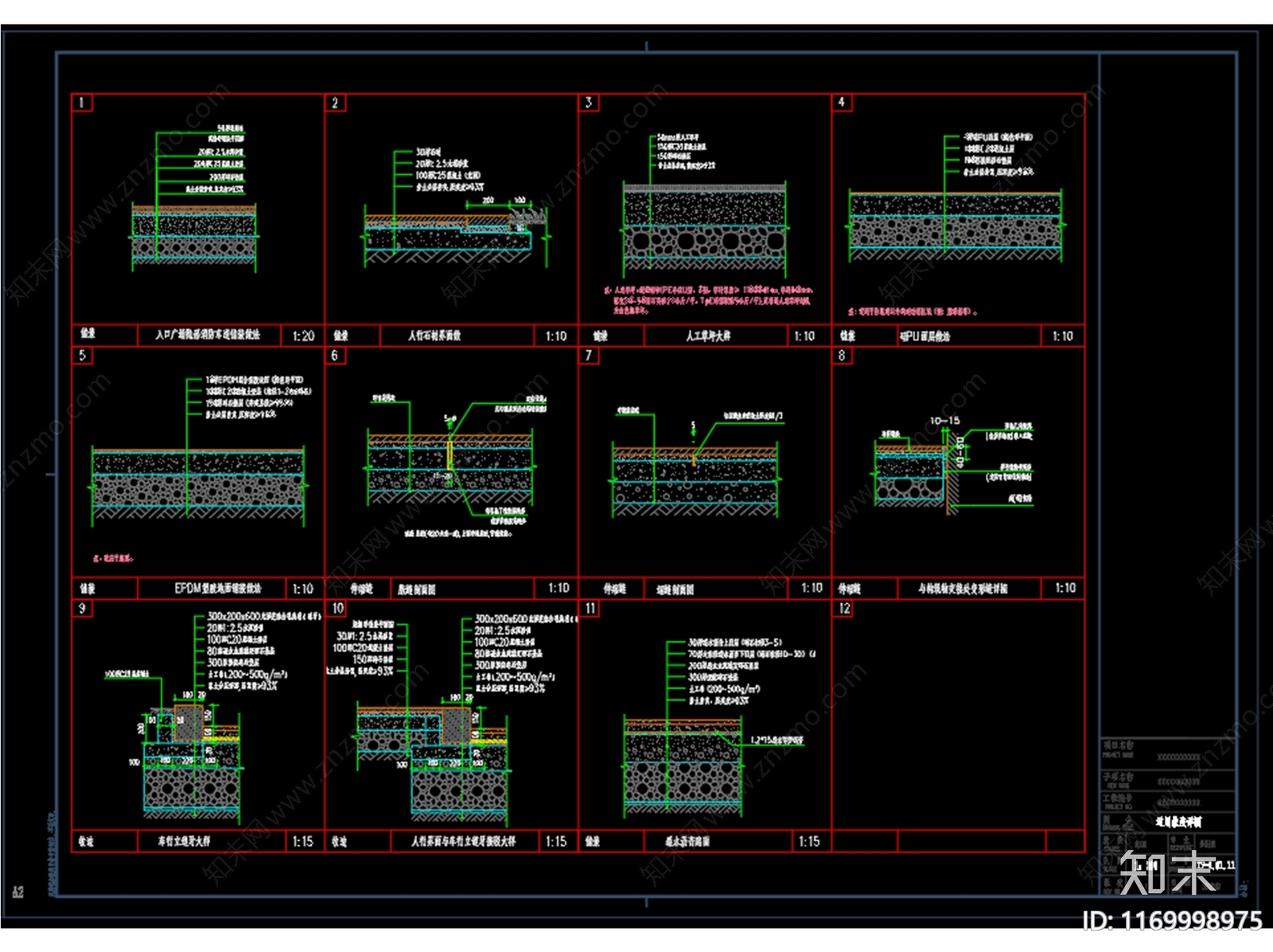Image resolution: width=1273 pixels, height=952 pixels.
Task: Pick the asphalt section drawing in detail 11
Action: 683,767
